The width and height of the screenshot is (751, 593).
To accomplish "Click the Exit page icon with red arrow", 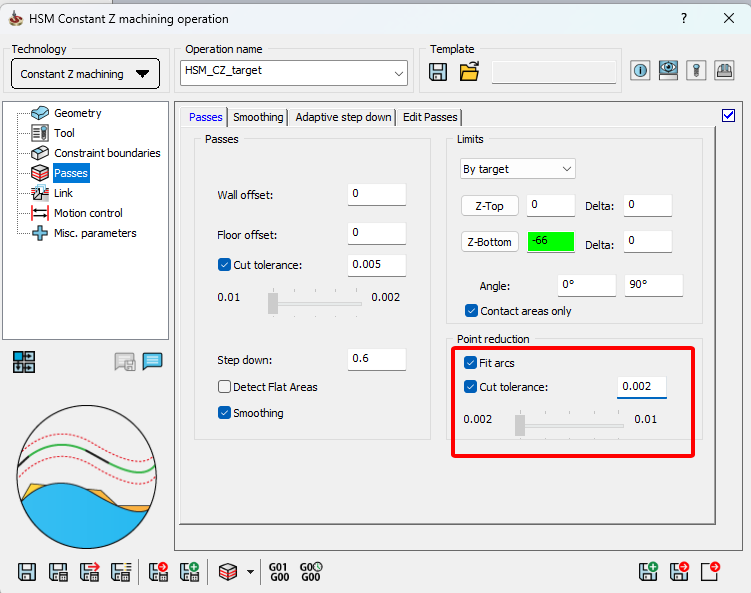I will pyautogui.click(x=710, y=571).
